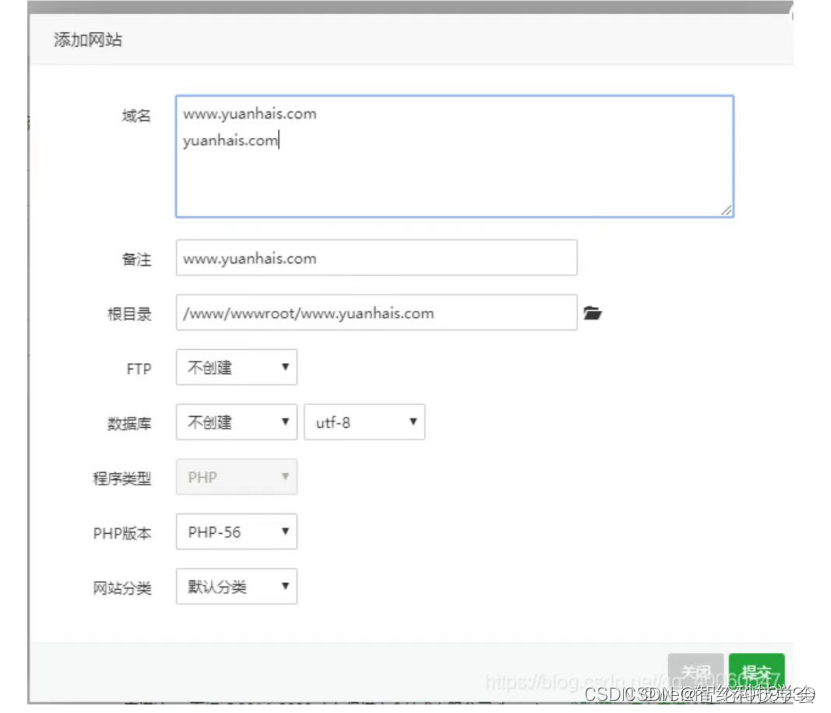The height and width of the screenshot is (713, 831).
Task: Click the 域名 label
Action: pos(136,115)
